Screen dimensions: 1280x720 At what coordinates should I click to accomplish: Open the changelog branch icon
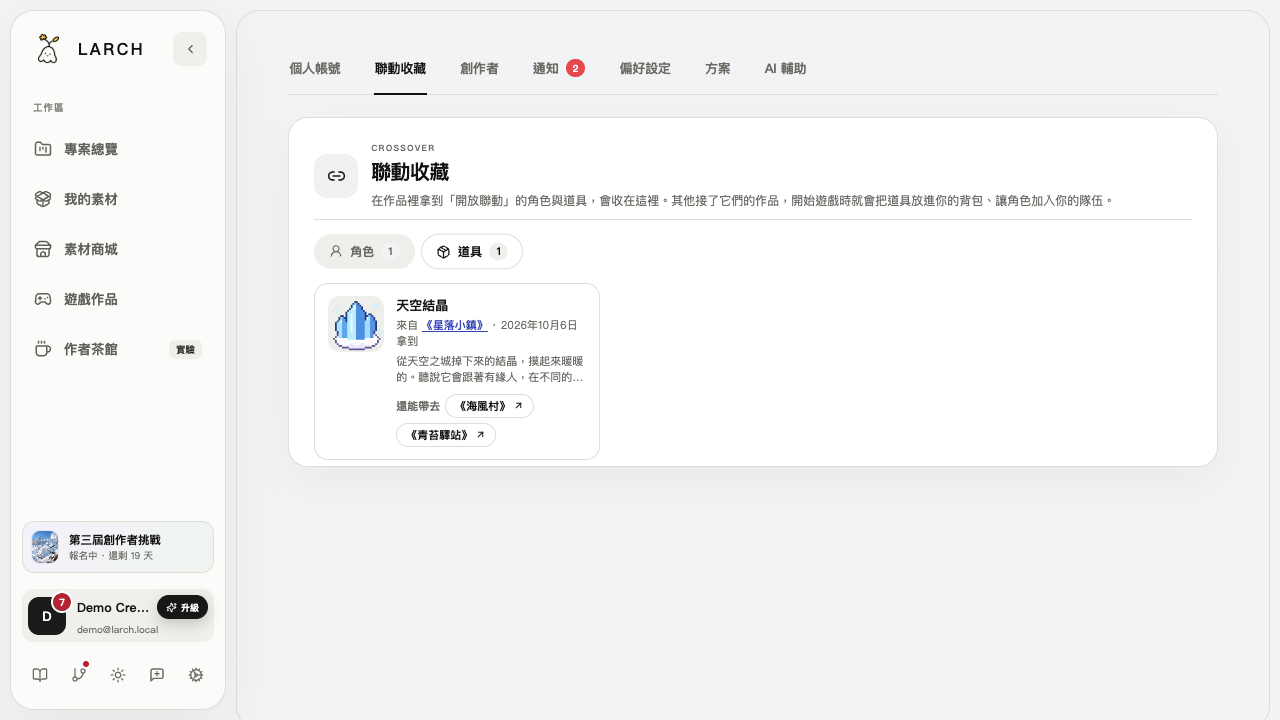coord(79,675)
